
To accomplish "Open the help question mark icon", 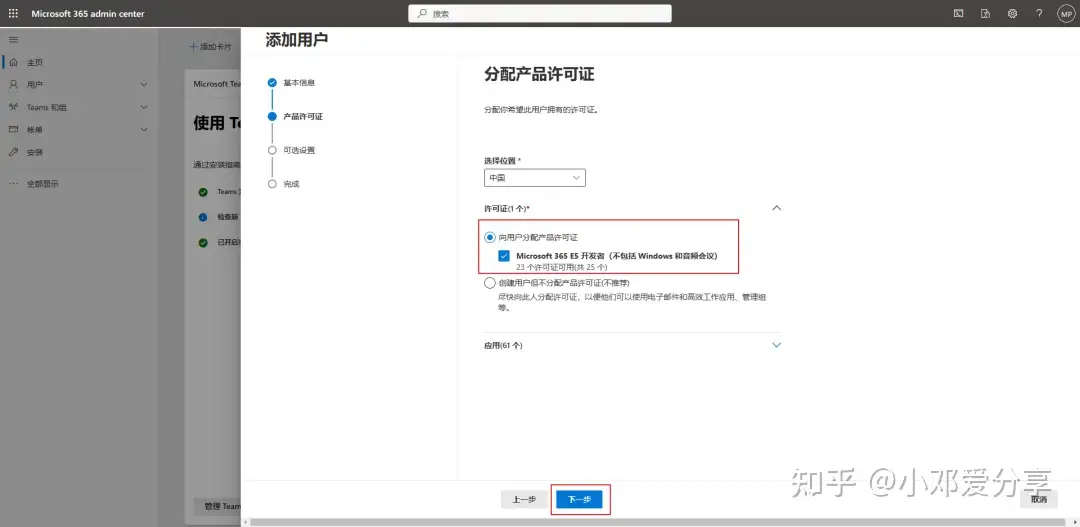I will 1039,14.
